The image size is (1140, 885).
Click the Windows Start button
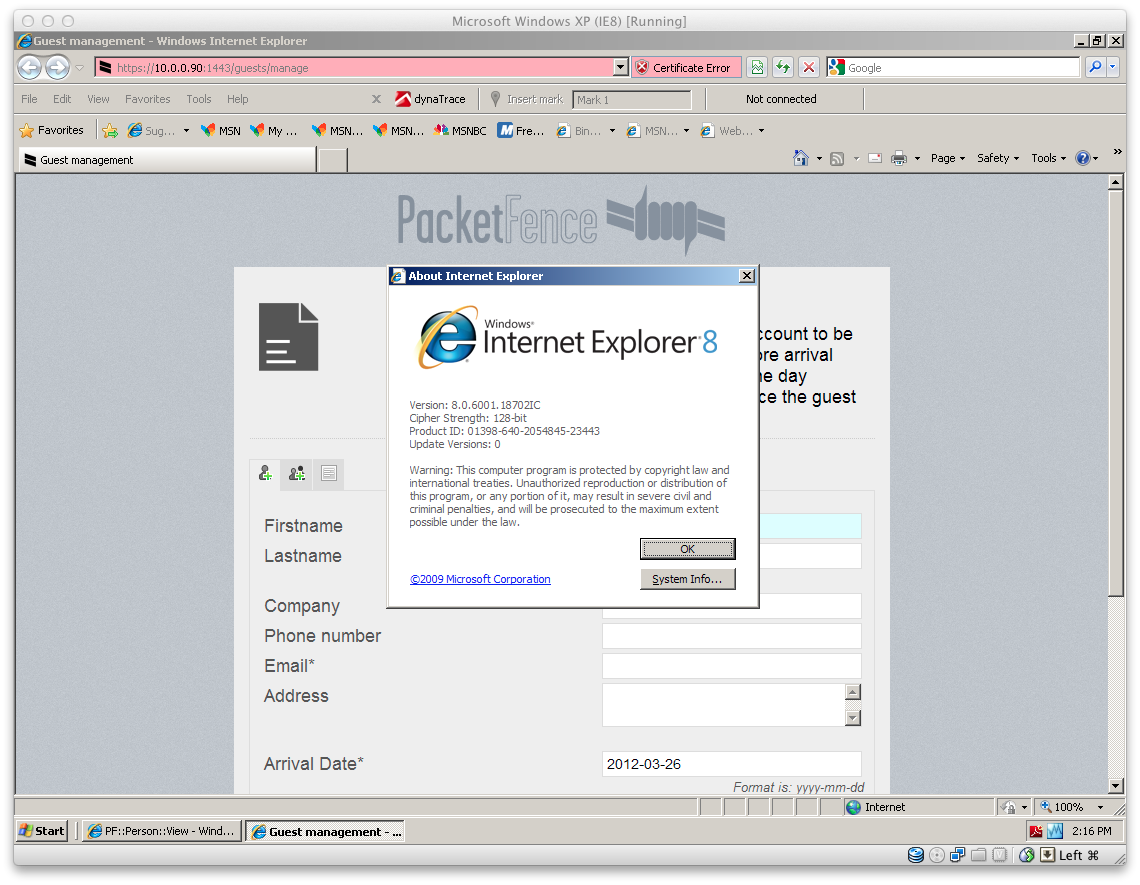coord(41,831)
